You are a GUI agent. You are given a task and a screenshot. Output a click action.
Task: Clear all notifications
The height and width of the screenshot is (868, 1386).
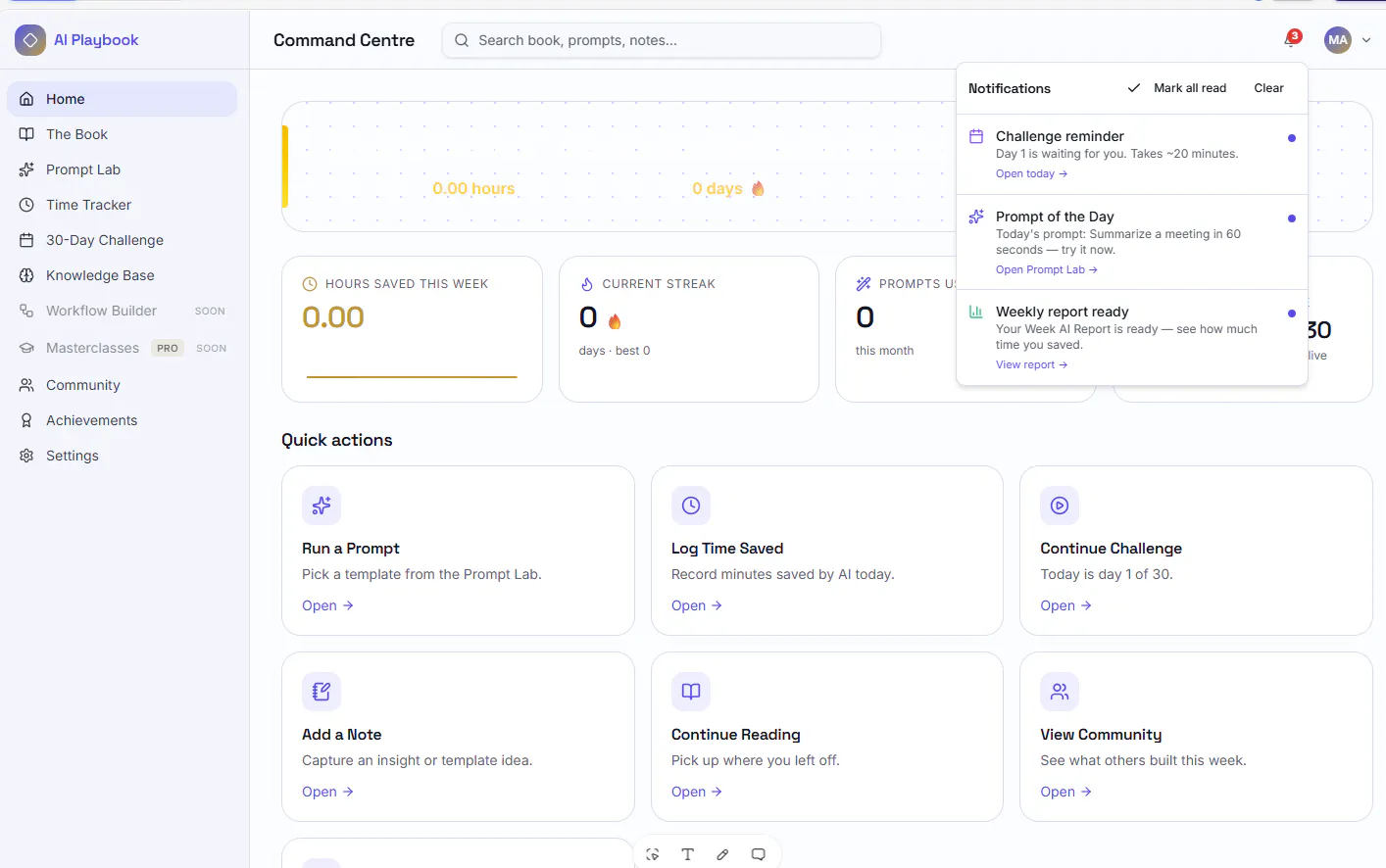point(1268,88)
